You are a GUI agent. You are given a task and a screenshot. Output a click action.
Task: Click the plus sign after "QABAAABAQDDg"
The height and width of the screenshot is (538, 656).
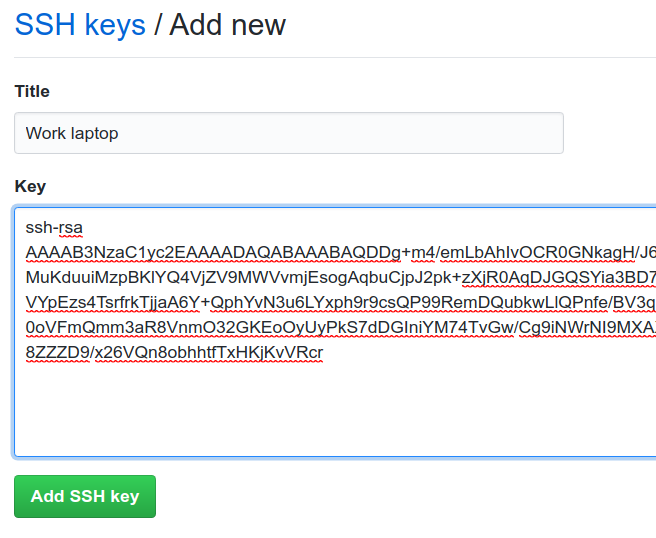click(x=406, y=251)
